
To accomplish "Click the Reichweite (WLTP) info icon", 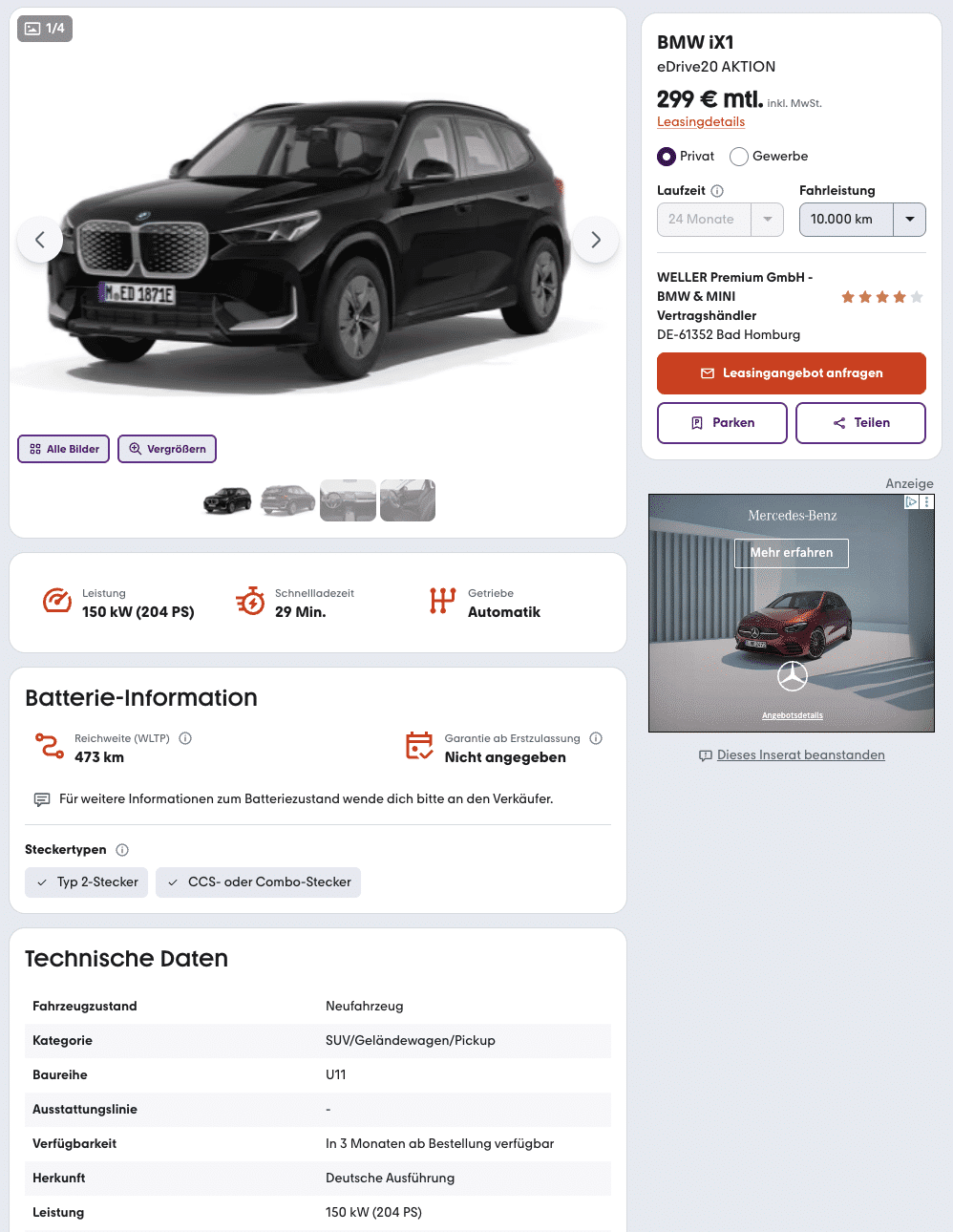I will [x=185, y=738].
